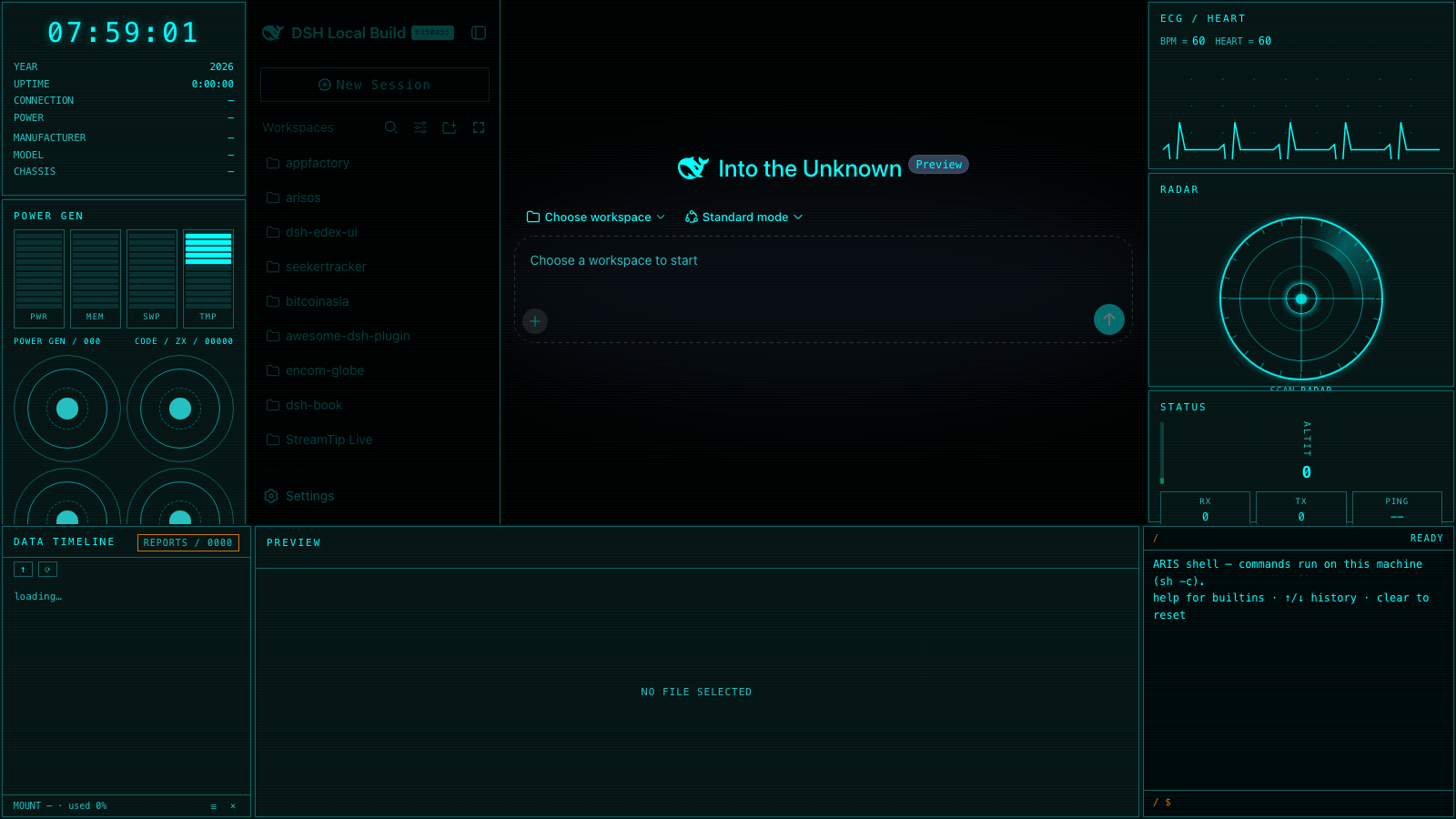Click the x icon in the MOUNT status bar
The image size is (1456, 819).
click(233, 805)
